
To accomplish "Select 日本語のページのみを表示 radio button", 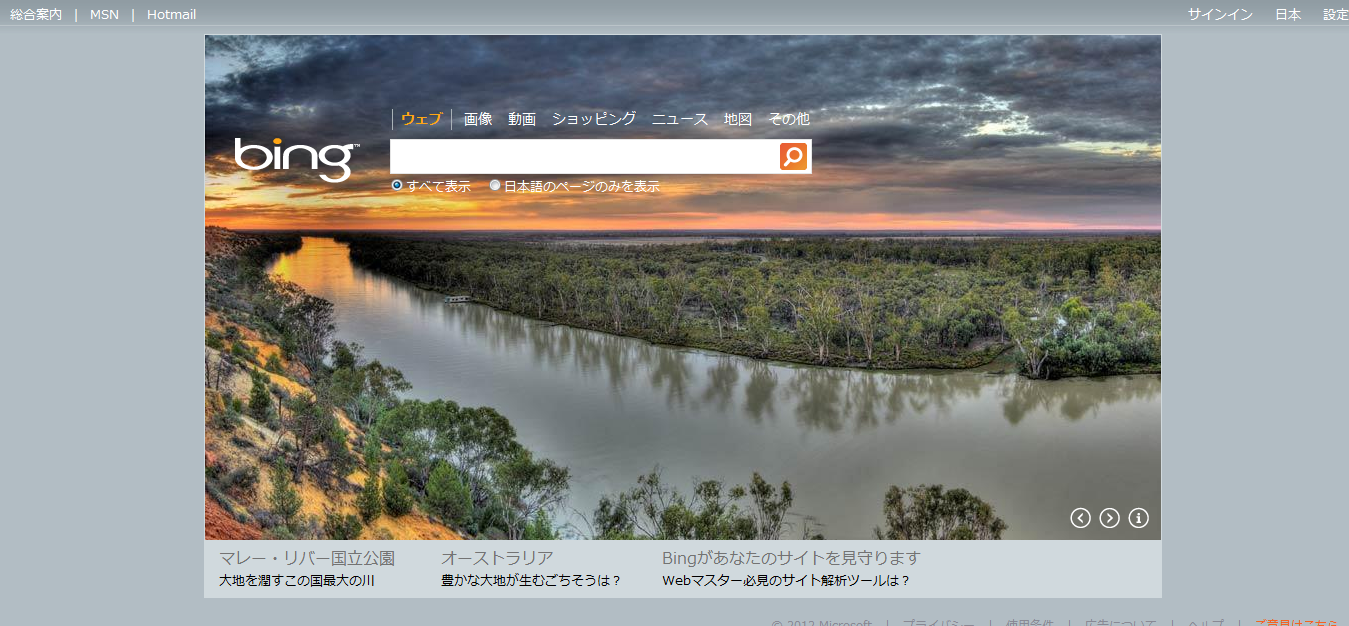I will 495,185.
